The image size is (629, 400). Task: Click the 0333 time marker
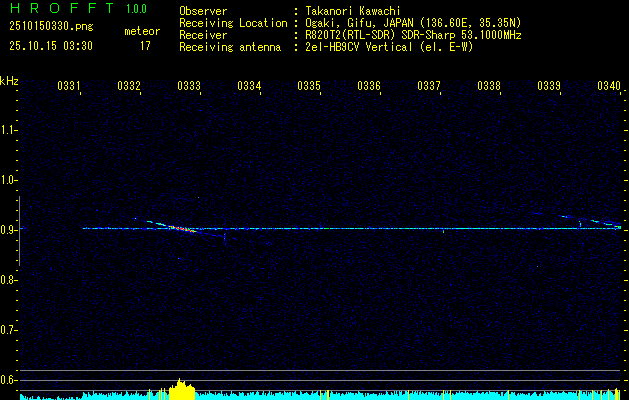click(x=189, y=86)
